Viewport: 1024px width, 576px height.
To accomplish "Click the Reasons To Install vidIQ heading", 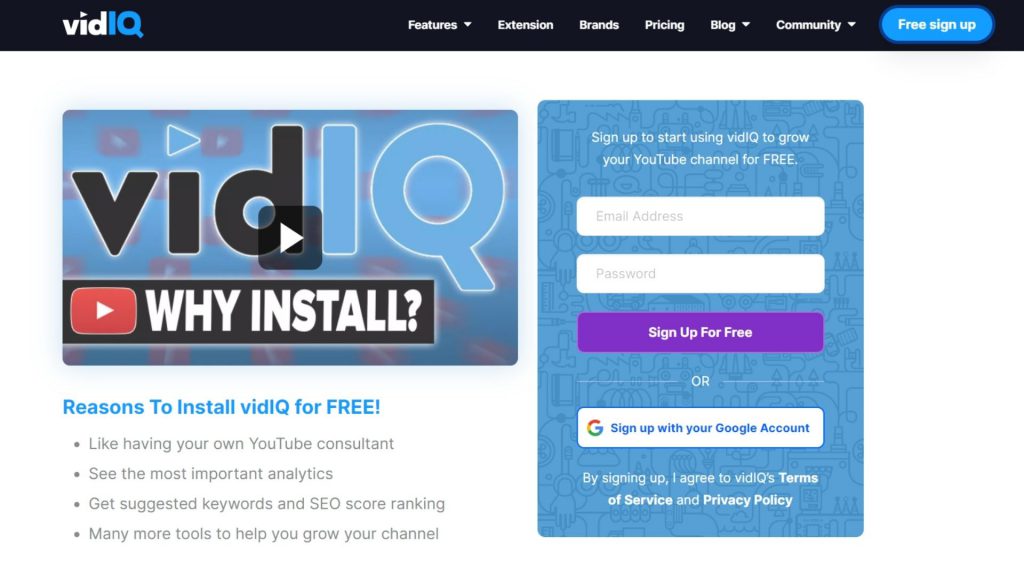I will (x=221, y=407).
